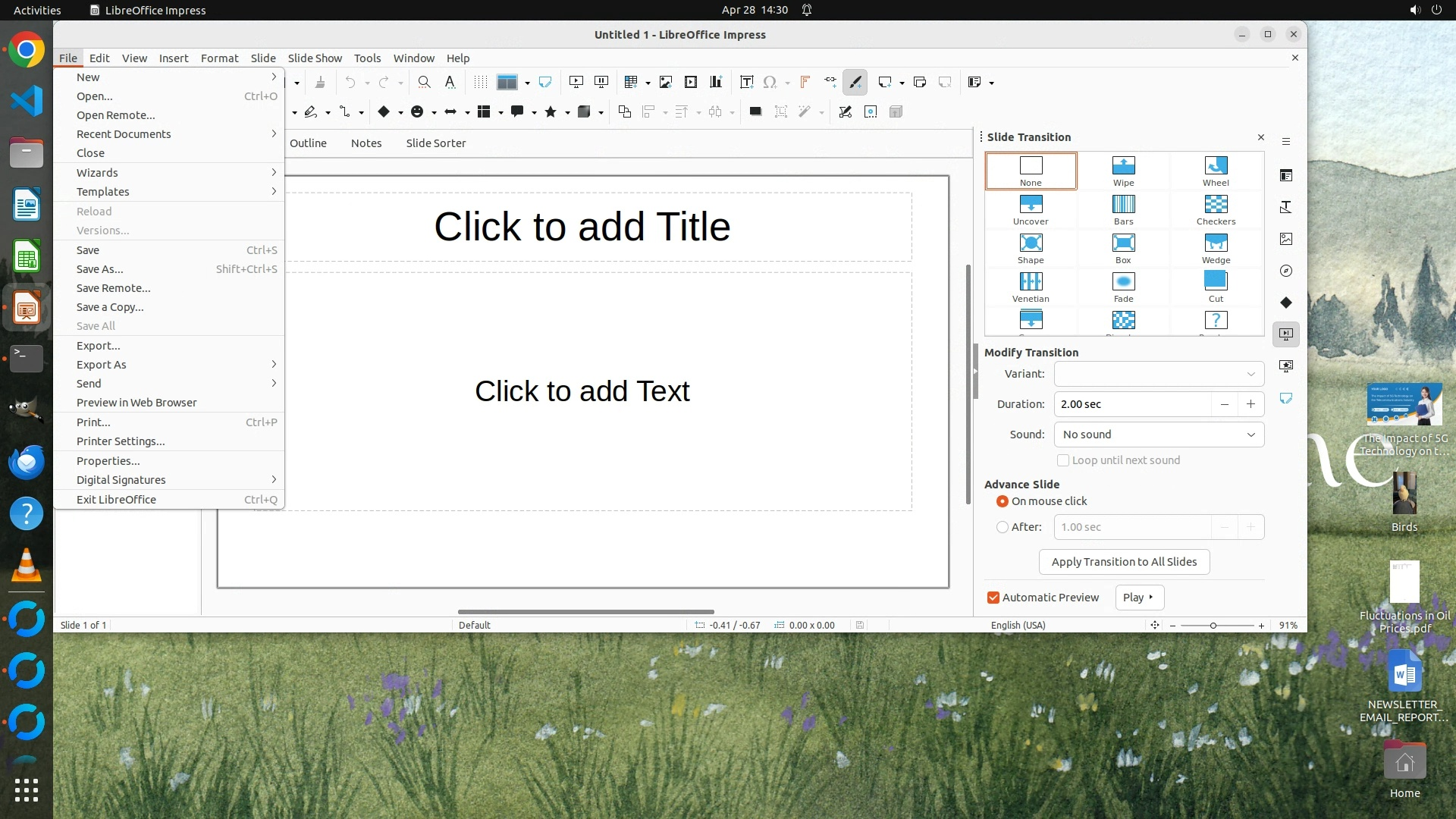
Task: Choose Save As from File menu
Action: tap(100, 269)
